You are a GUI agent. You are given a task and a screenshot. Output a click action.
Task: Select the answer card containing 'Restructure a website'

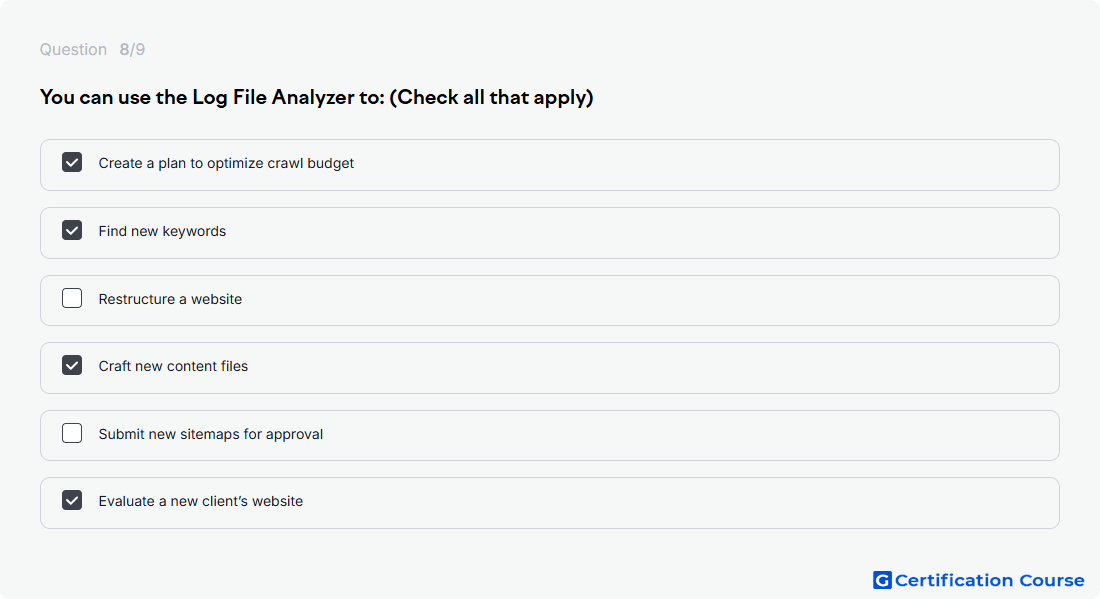(550, 300)
